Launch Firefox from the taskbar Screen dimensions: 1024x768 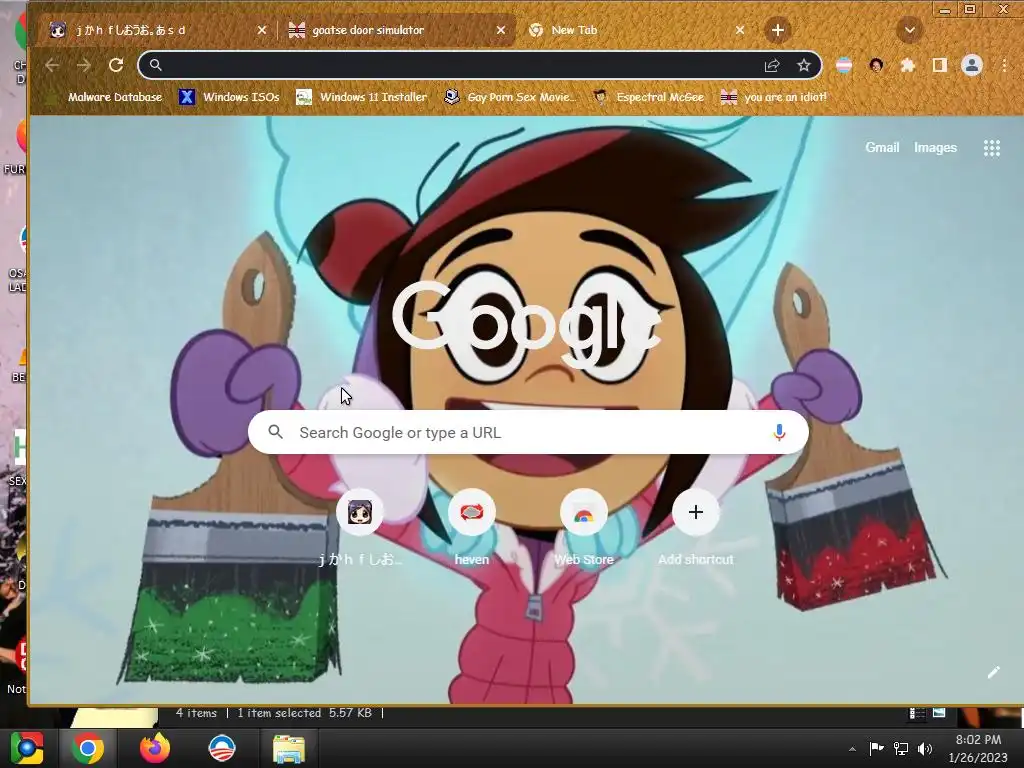point(155,748)
